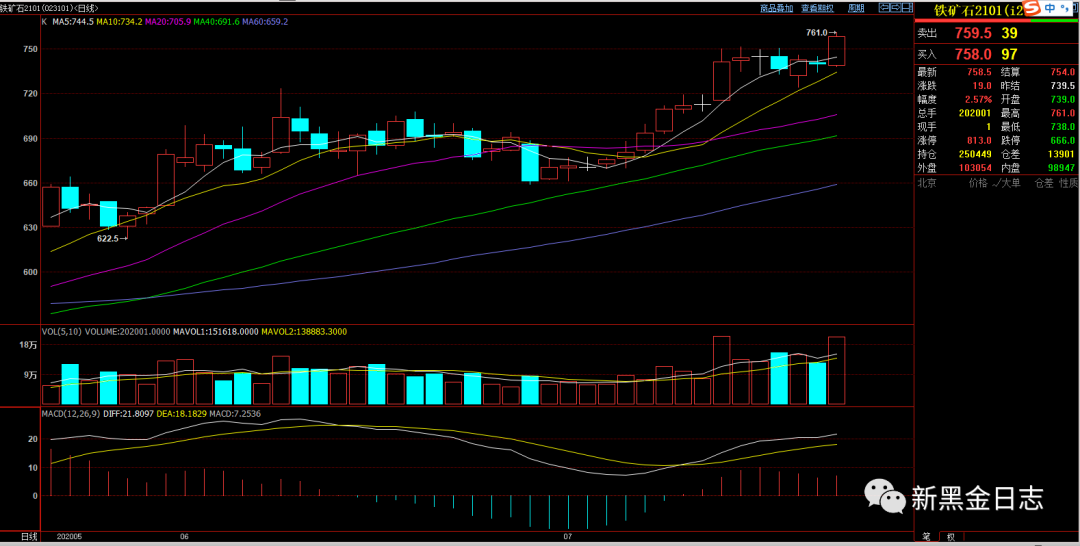Toggle the 中 Chinese input mode
The width and height of the screenshot is (1080, 546).
(1050, 8)
